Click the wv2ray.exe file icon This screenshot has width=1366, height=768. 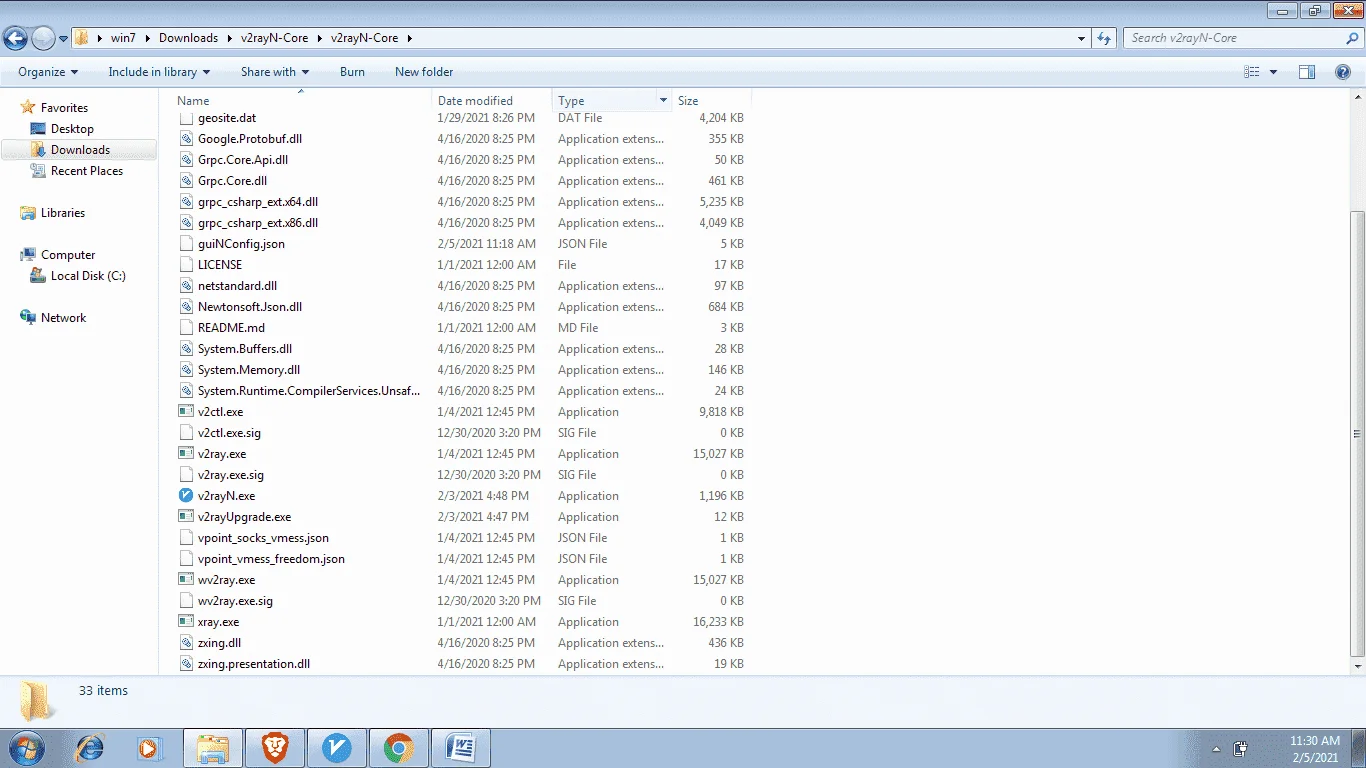tap(186, 580)
